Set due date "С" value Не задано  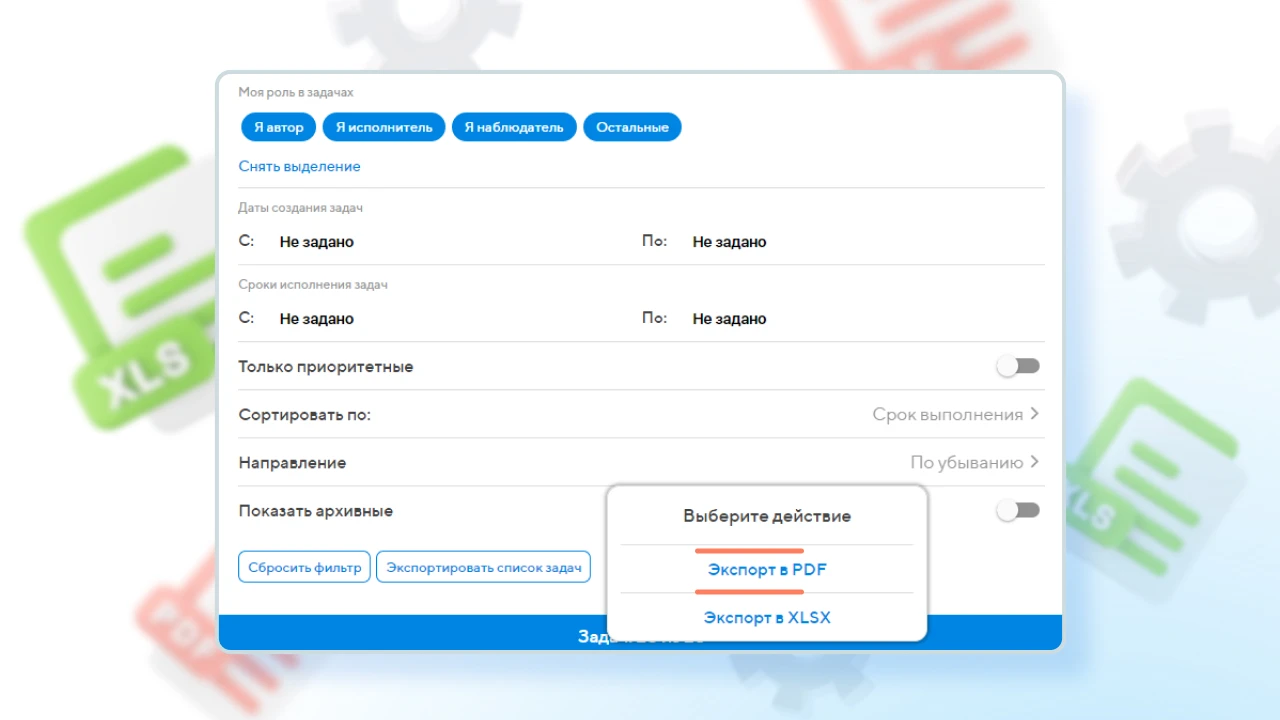click(x=317, y=319)
